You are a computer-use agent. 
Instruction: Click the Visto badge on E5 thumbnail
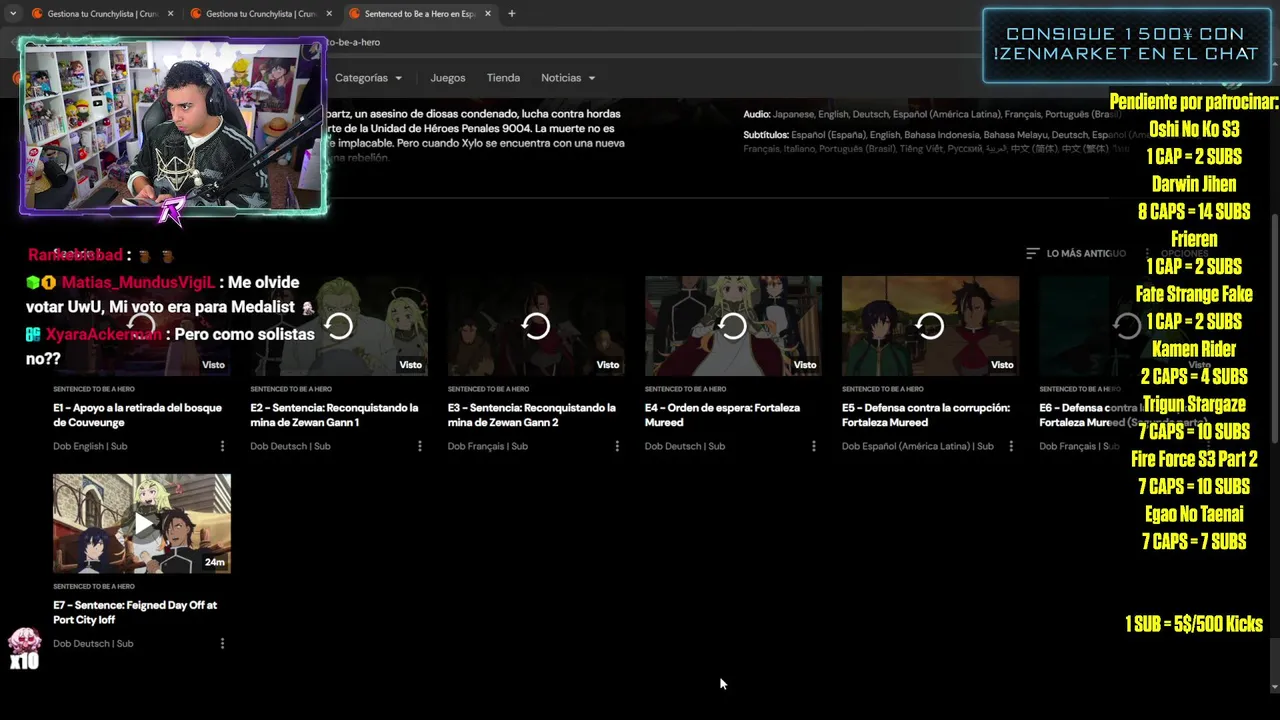click(1002, 365)
